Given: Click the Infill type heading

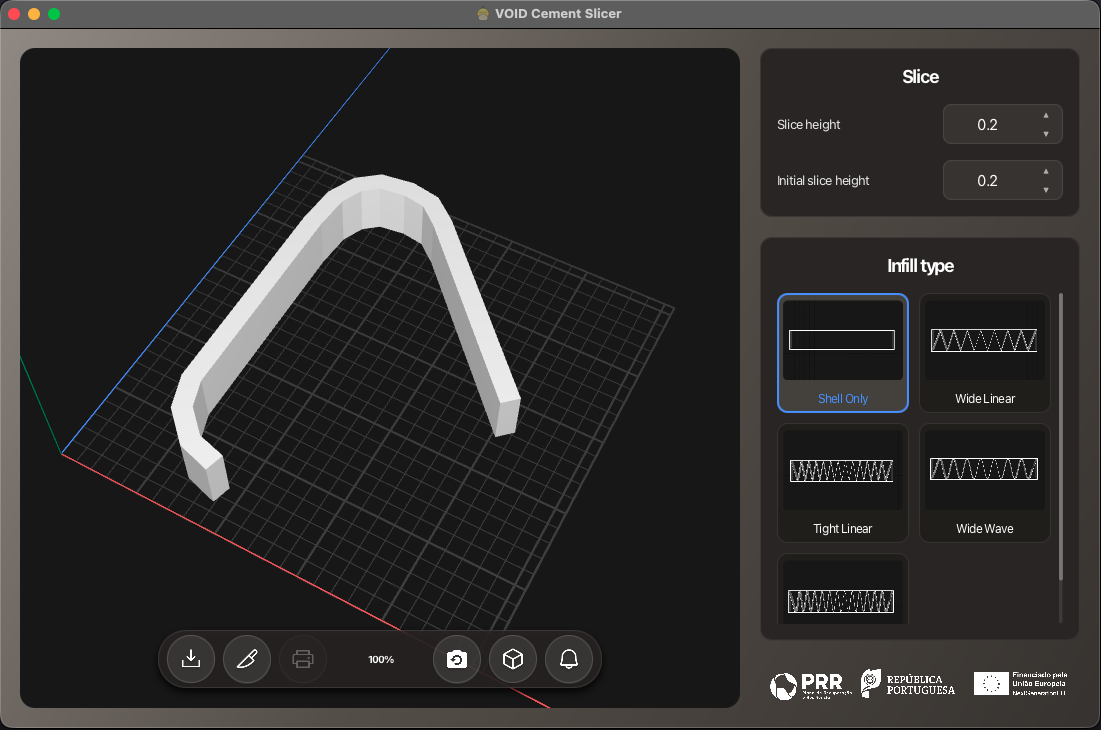Looking at the screenshot, I should coord(920,266).
